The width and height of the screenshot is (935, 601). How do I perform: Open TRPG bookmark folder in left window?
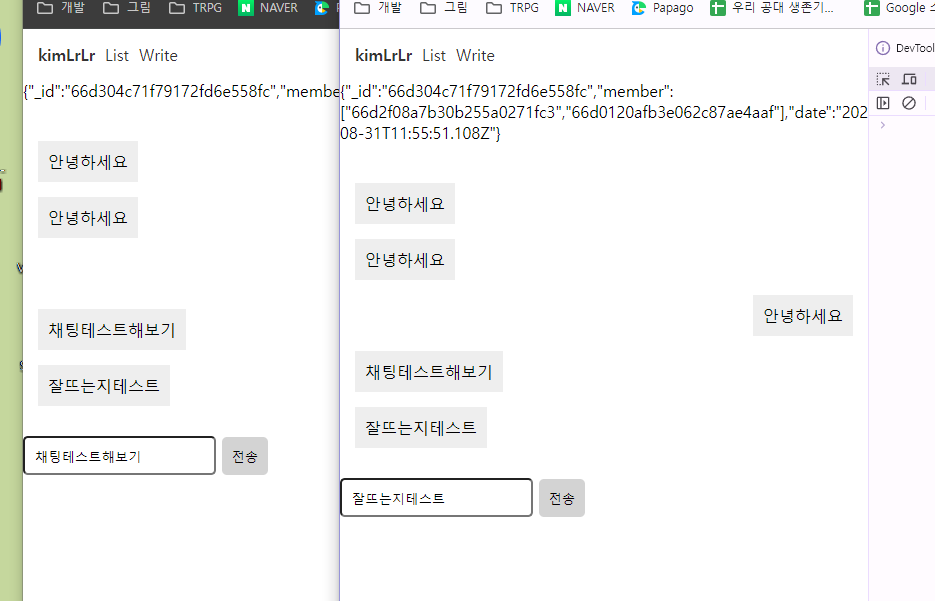[x=196, y=8]
